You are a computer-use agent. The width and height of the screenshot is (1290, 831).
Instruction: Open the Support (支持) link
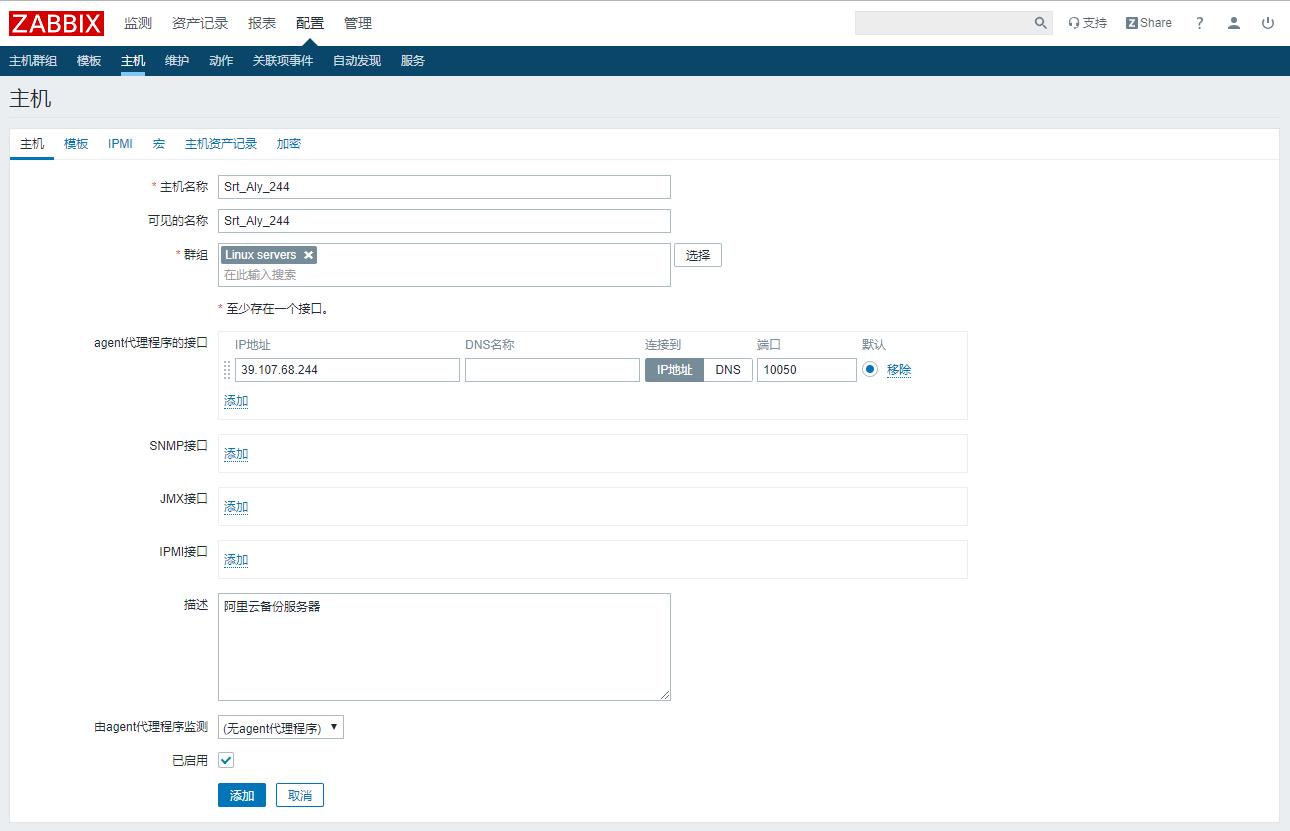click(x=1087, y=23)
